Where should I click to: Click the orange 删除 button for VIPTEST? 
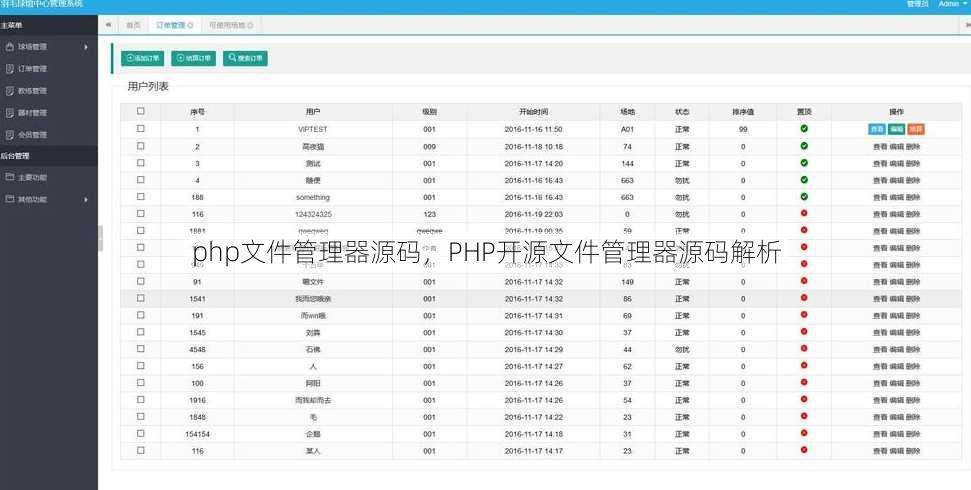coord(916,129)
